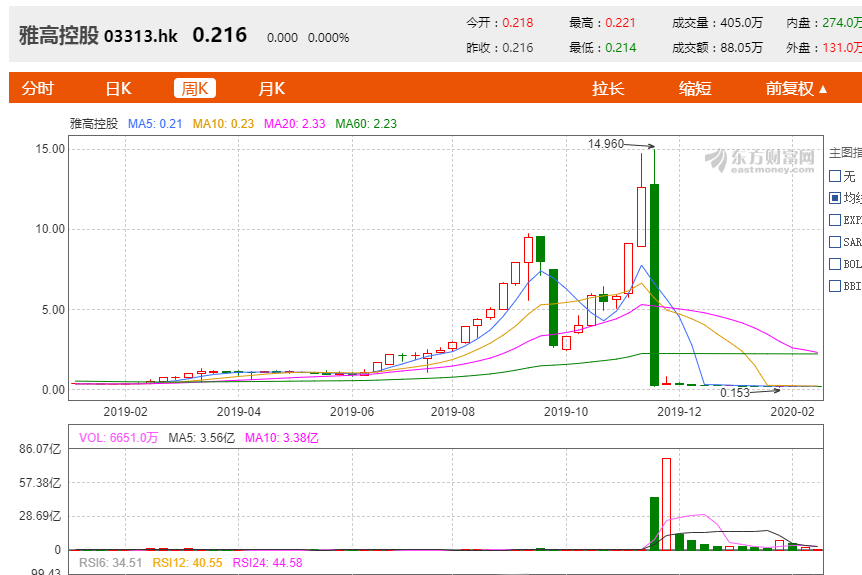
Task: Click the MA20: 2.33 legend label
Action: pyautogui.click(x=295, y=124)
